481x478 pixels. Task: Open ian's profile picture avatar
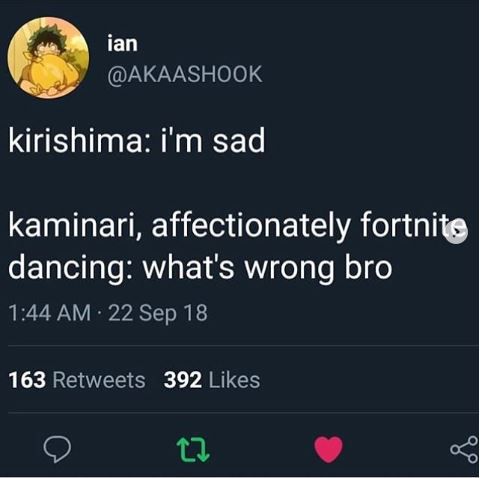click(x=48, y=58)
